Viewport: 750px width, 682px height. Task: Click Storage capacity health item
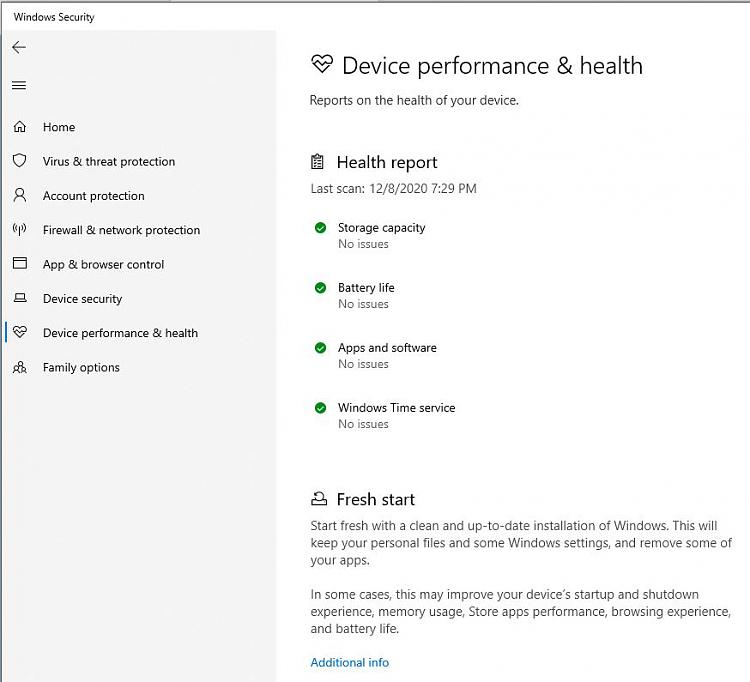point(382,228)
